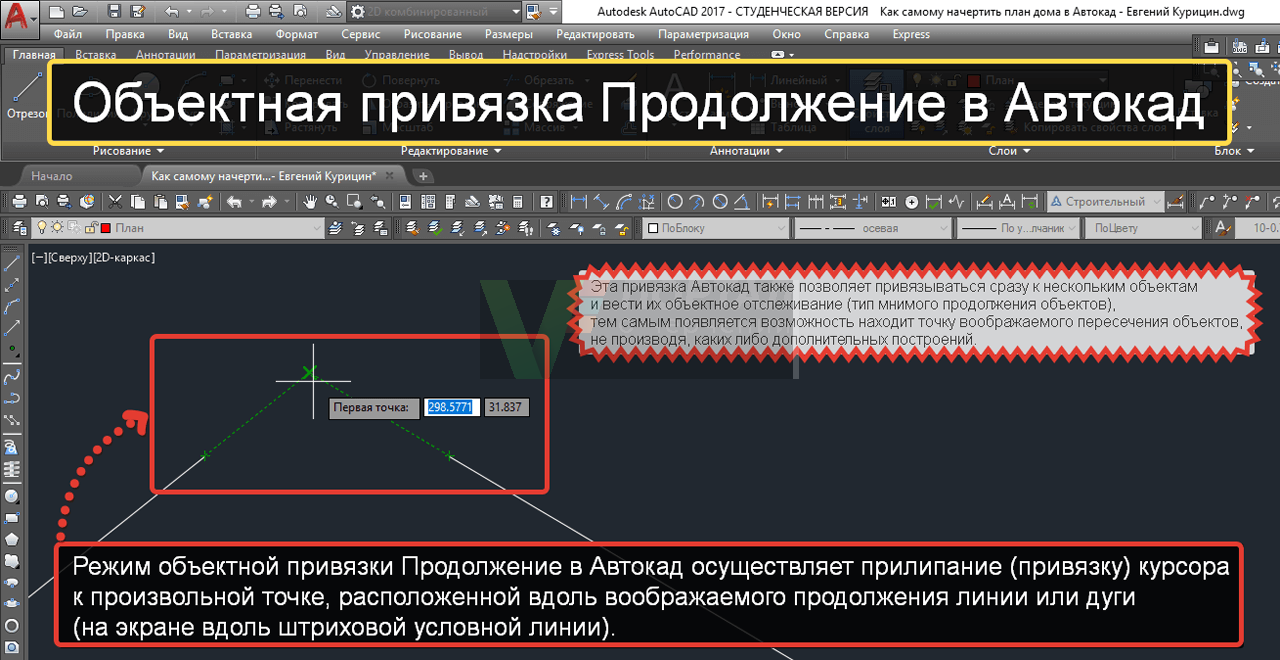The height and width of the screenshot is (660, 1280).
Task: Click the Paste clipboard icon
Action: pyautogui.click(x=160, y=201)
